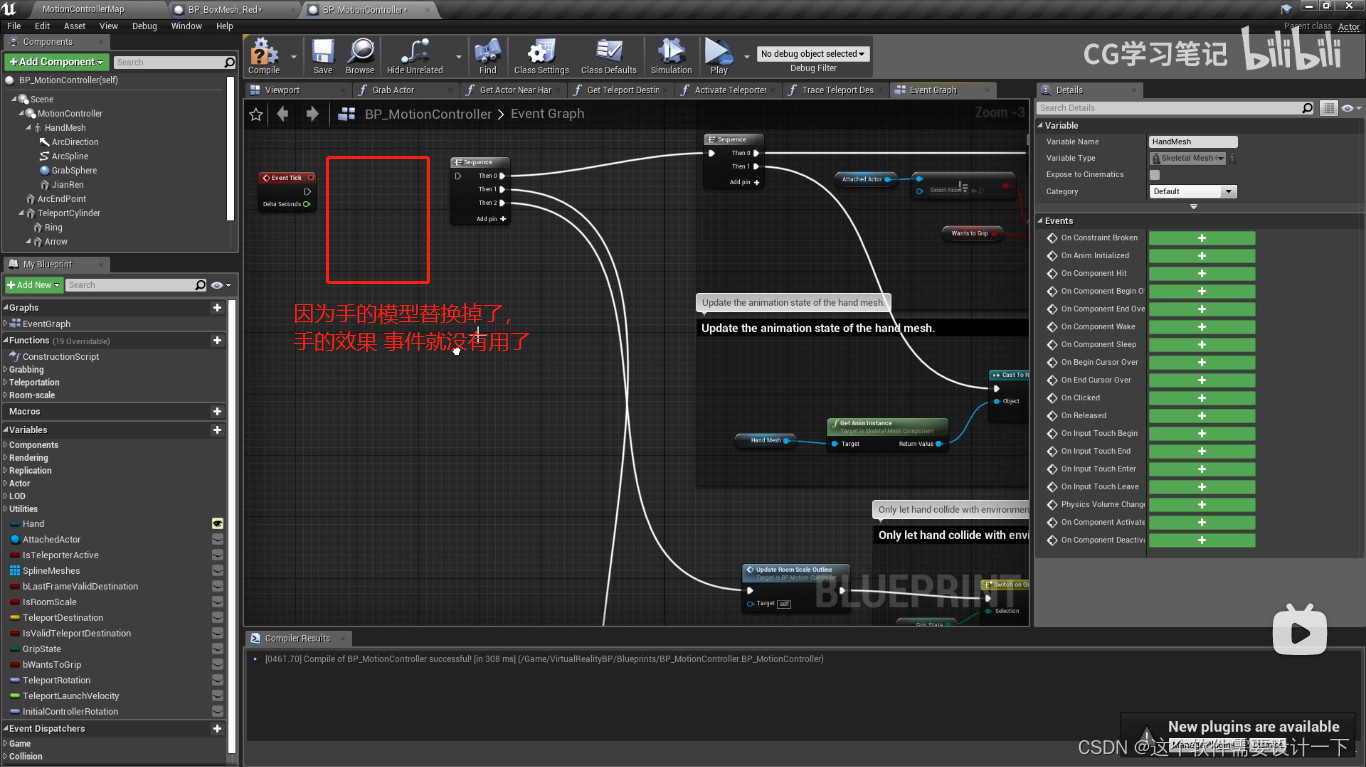1366x767 pixels.
Task: Toggle visibility of GripState variable
Action: coord(217,649)
